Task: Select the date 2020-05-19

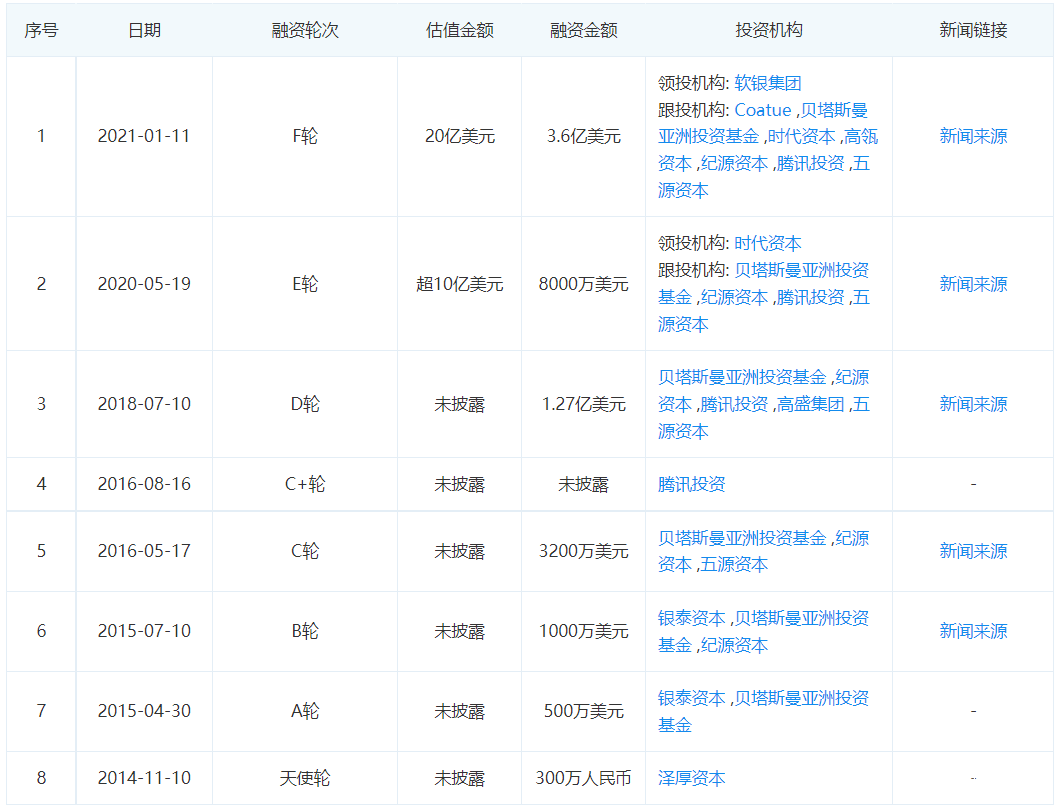Action: (144, 284)
